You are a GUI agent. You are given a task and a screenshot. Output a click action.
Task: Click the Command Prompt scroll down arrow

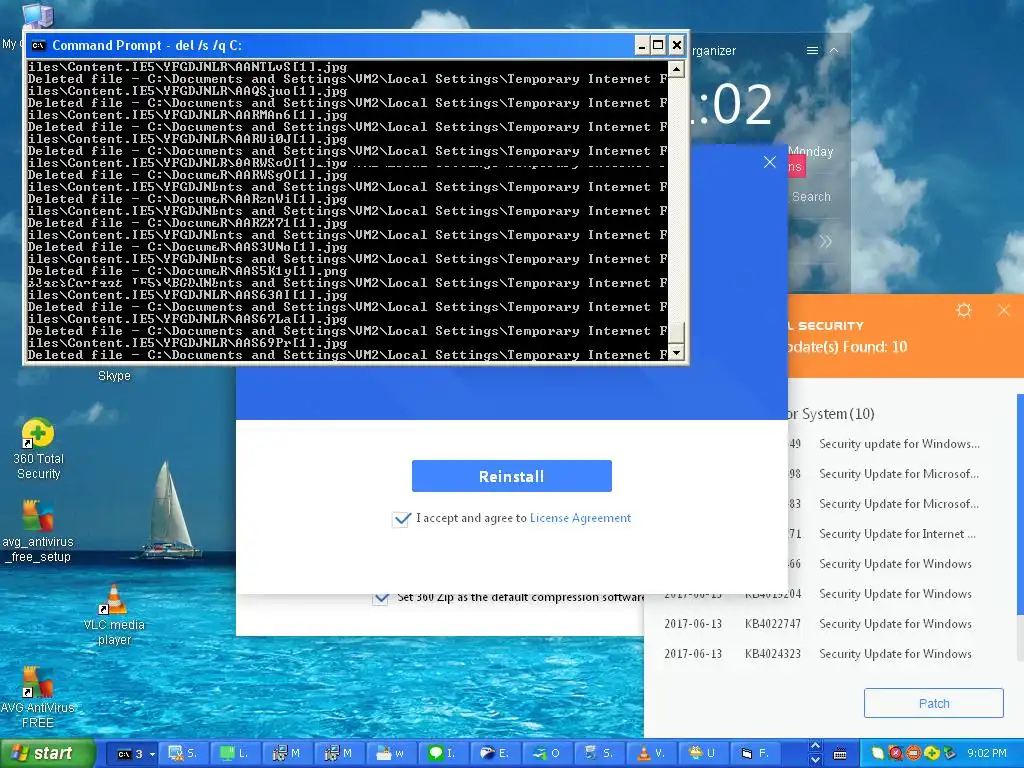[677, 353]
